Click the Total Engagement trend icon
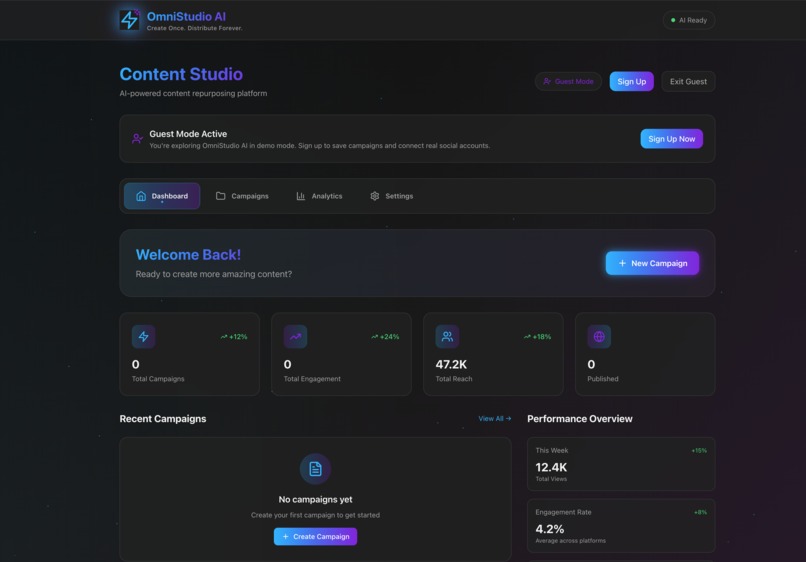The height and width of the screenshot is (562, 806). point(296,337)
